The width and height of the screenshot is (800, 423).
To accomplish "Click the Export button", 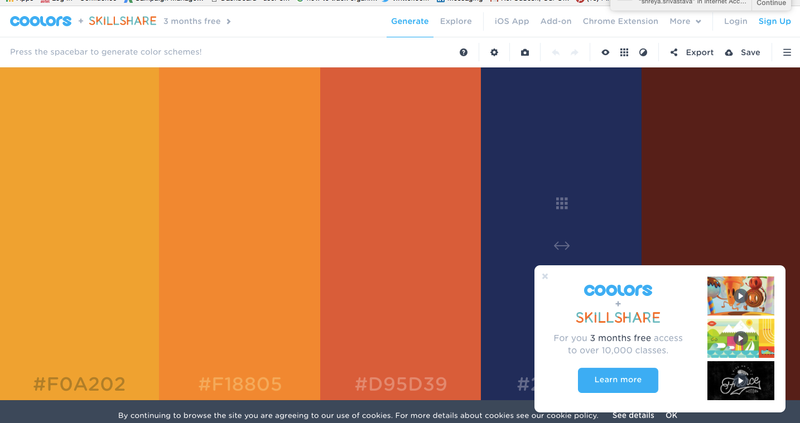I will pyautogui.click(x=699, y=52).
